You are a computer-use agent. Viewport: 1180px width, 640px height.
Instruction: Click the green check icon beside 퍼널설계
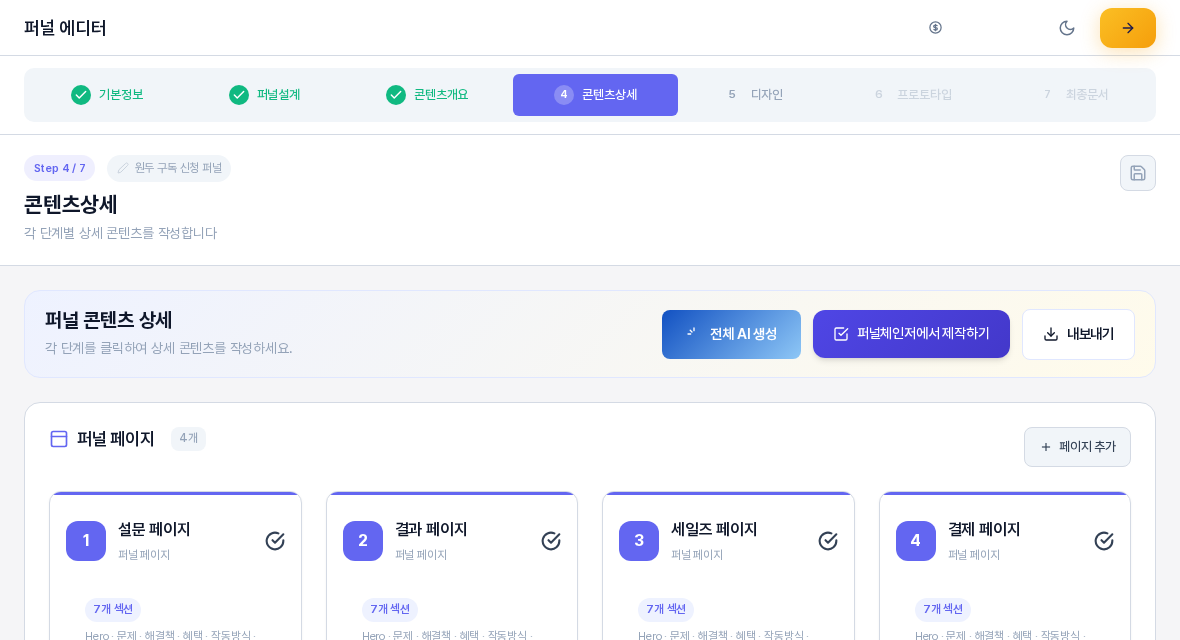click(x=239, y=95)
